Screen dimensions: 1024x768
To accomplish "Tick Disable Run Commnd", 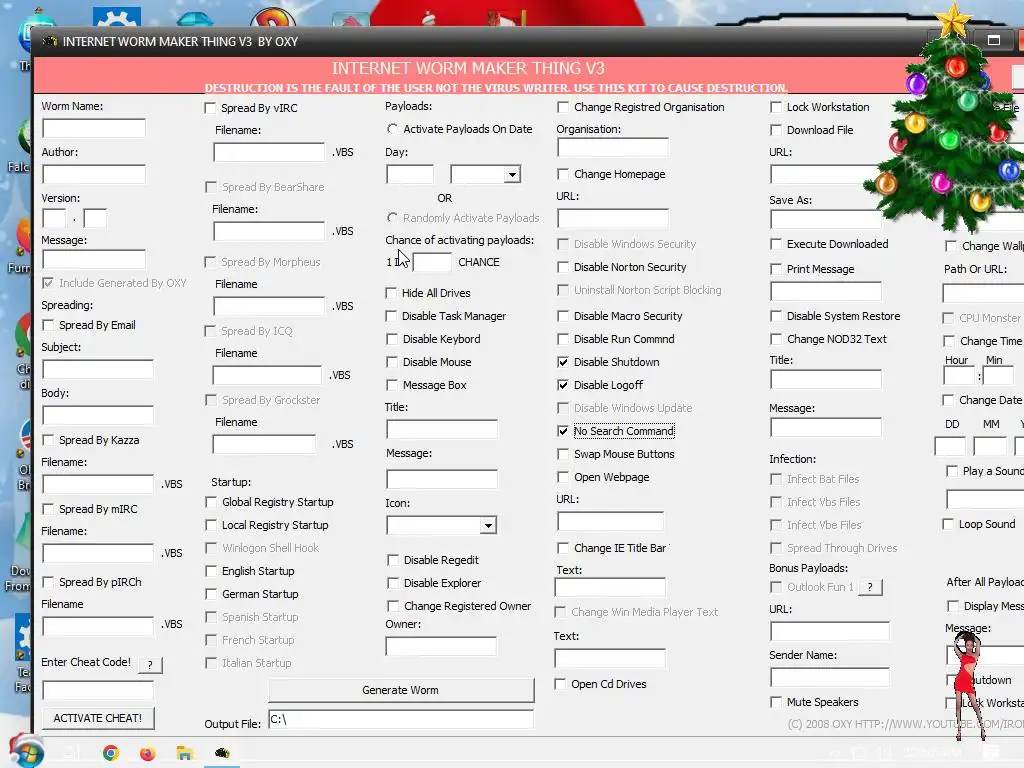I will click(x=562, y=339).
